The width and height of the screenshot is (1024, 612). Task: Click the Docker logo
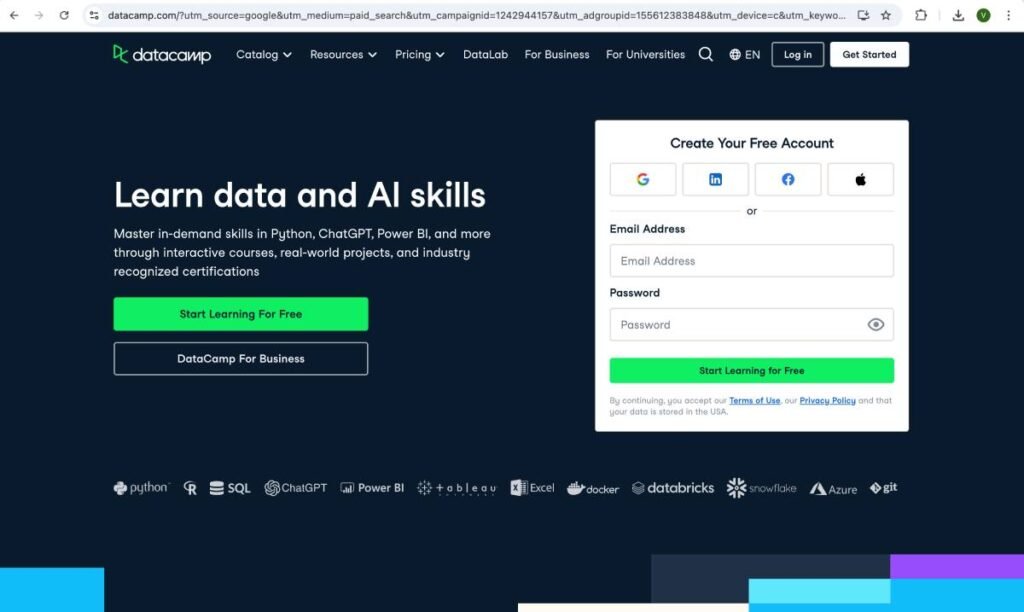tap(593, 488)
